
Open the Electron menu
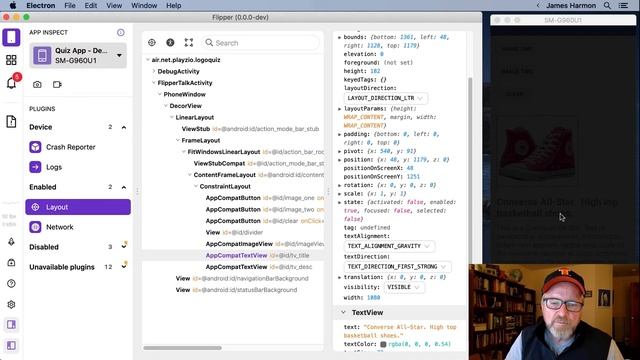pos(41,6)
